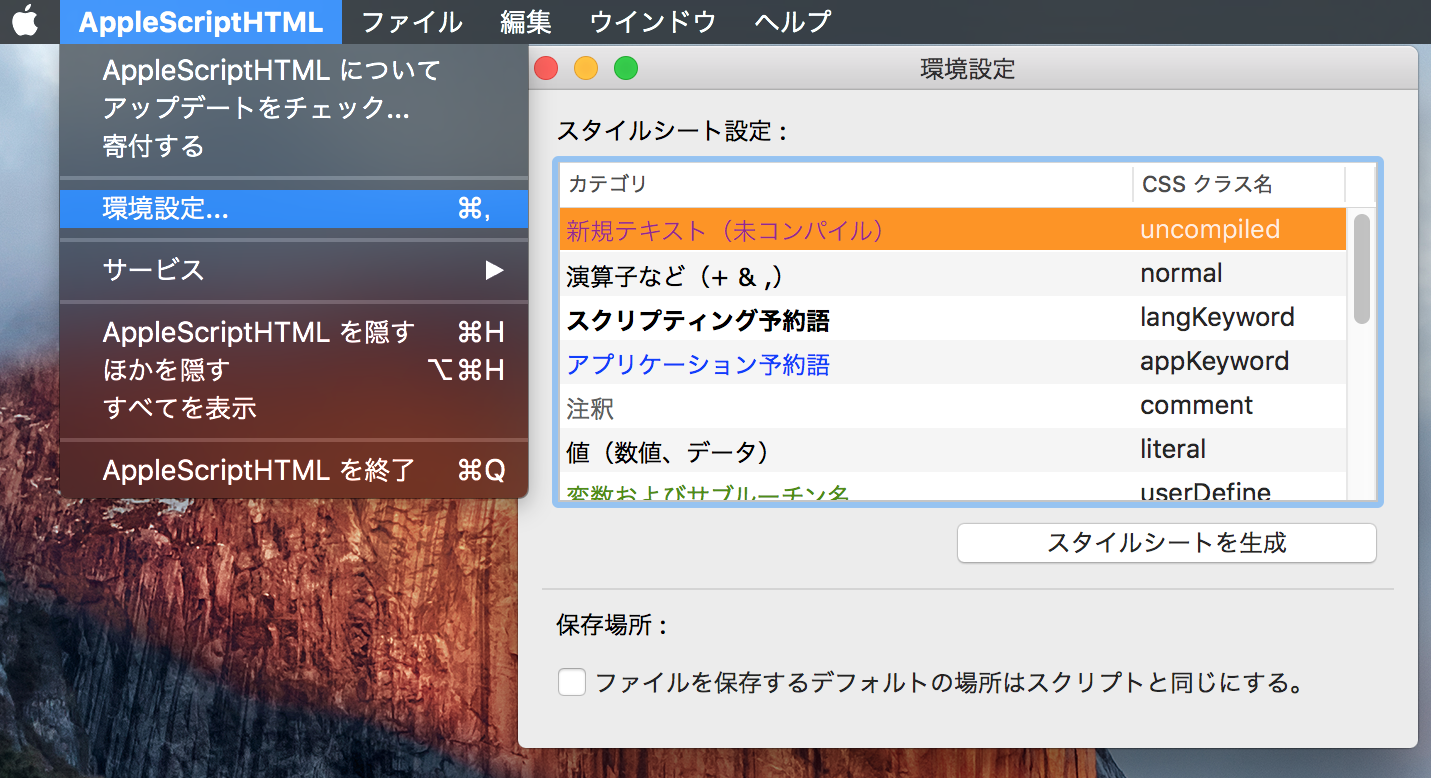Open the ヘルプ menu

pyautogui.click(x=792, y=21)
